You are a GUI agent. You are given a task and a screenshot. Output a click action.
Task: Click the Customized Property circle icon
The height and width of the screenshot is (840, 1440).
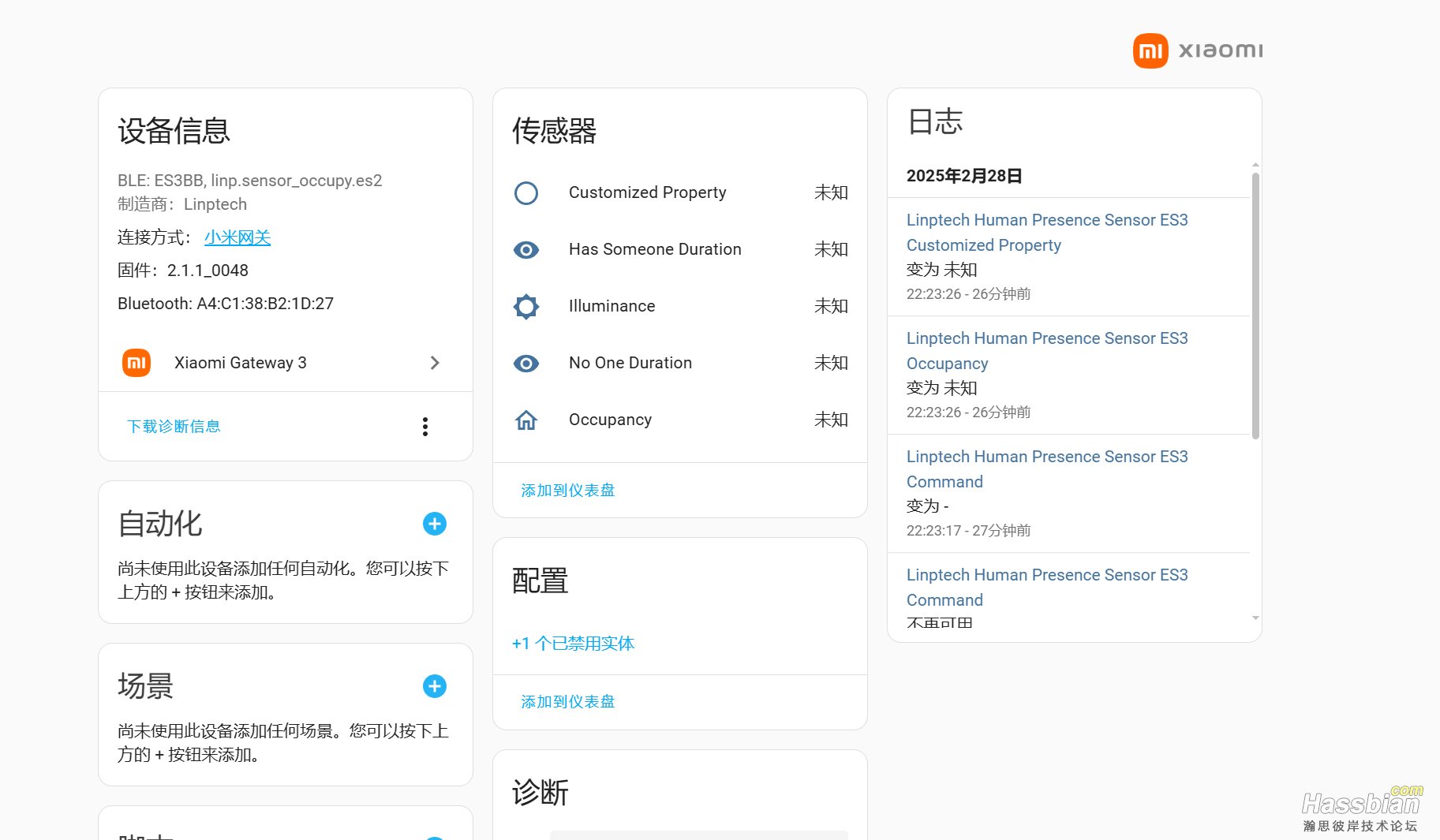[x=526, y=193]
